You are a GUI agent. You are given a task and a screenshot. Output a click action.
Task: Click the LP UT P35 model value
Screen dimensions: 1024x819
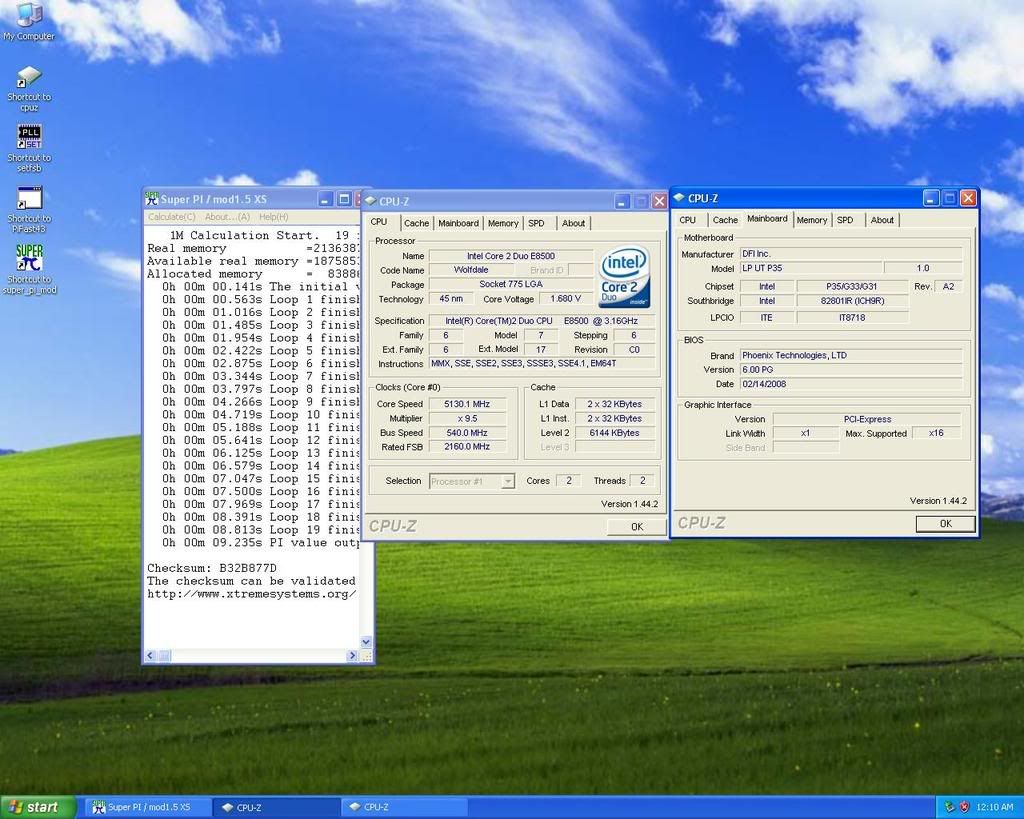point(811,268)
